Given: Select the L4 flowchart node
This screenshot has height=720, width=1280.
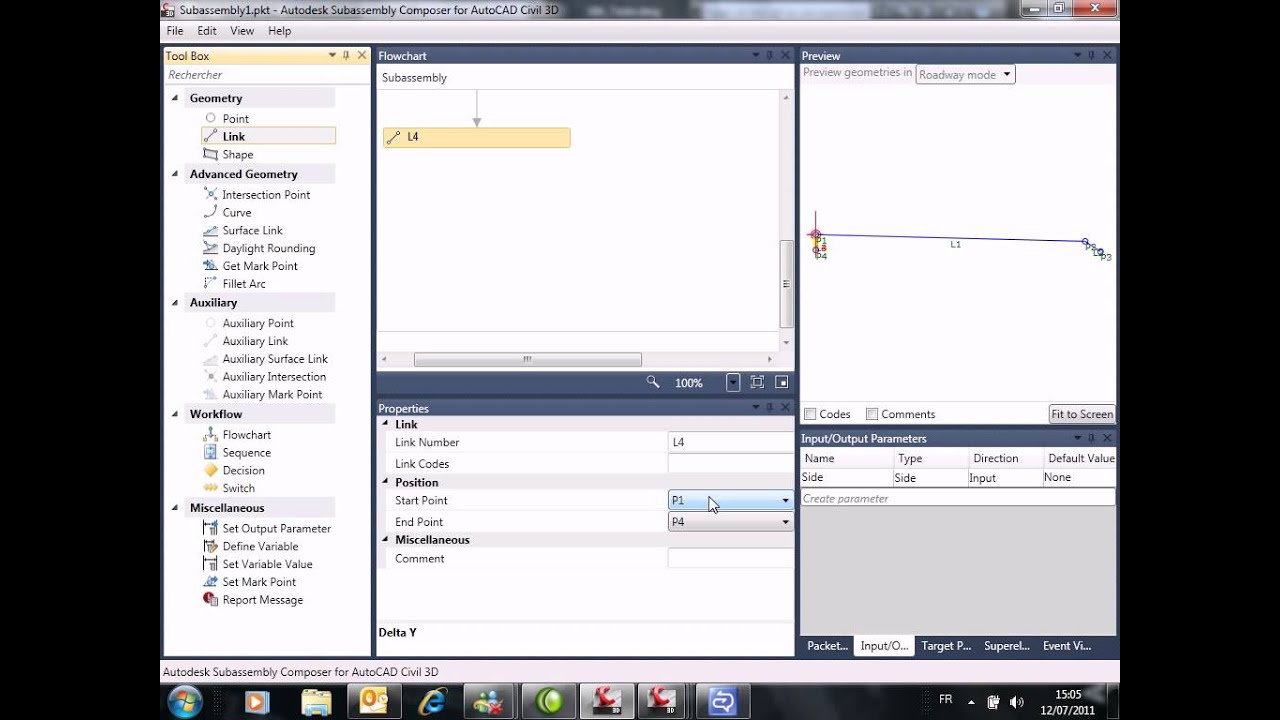Looking at the screenshot, I should tap(476, 137).
